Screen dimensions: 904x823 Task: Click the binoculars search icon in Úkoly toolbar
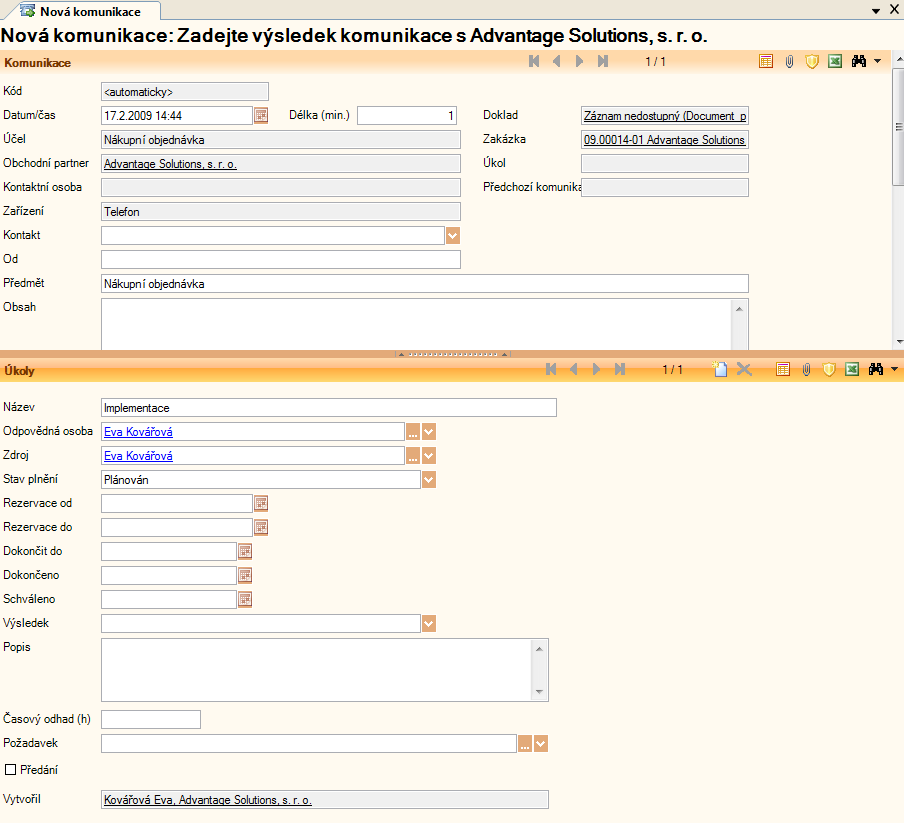pos(875,370)
